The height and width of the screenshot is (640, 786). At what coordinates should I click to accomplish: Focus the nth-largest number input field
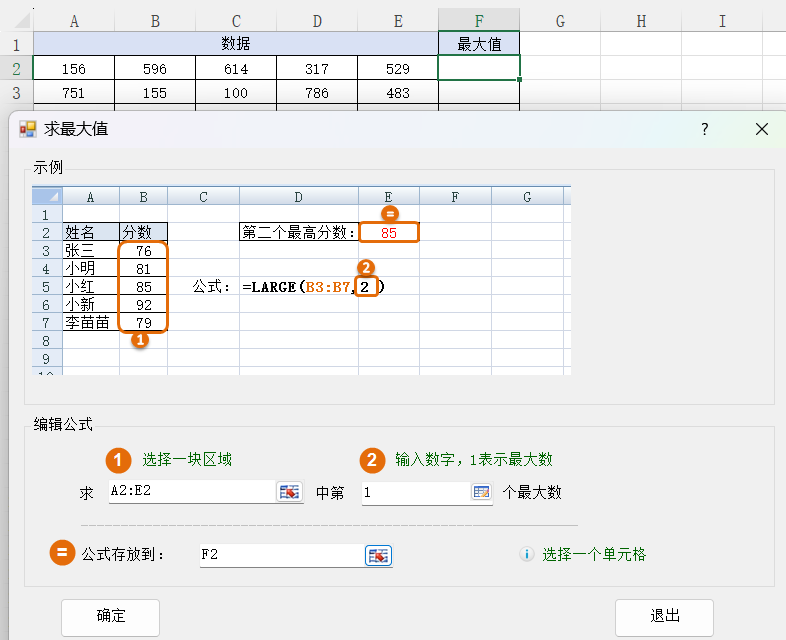[414, 492]
